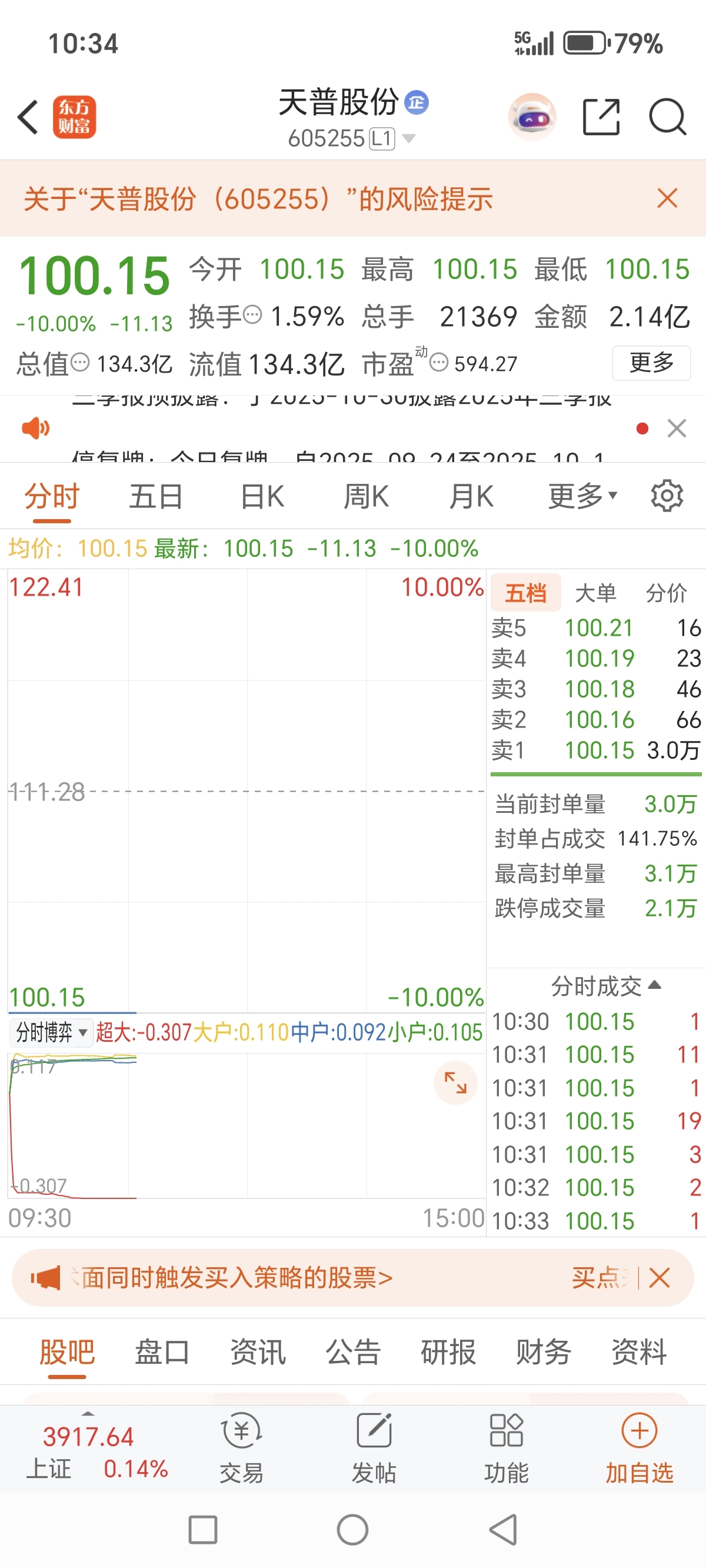Viewport: 706px width, 1568px height.
Task: Tap the 卖5 100.21 order row
Action: click(x=596, y=627)
